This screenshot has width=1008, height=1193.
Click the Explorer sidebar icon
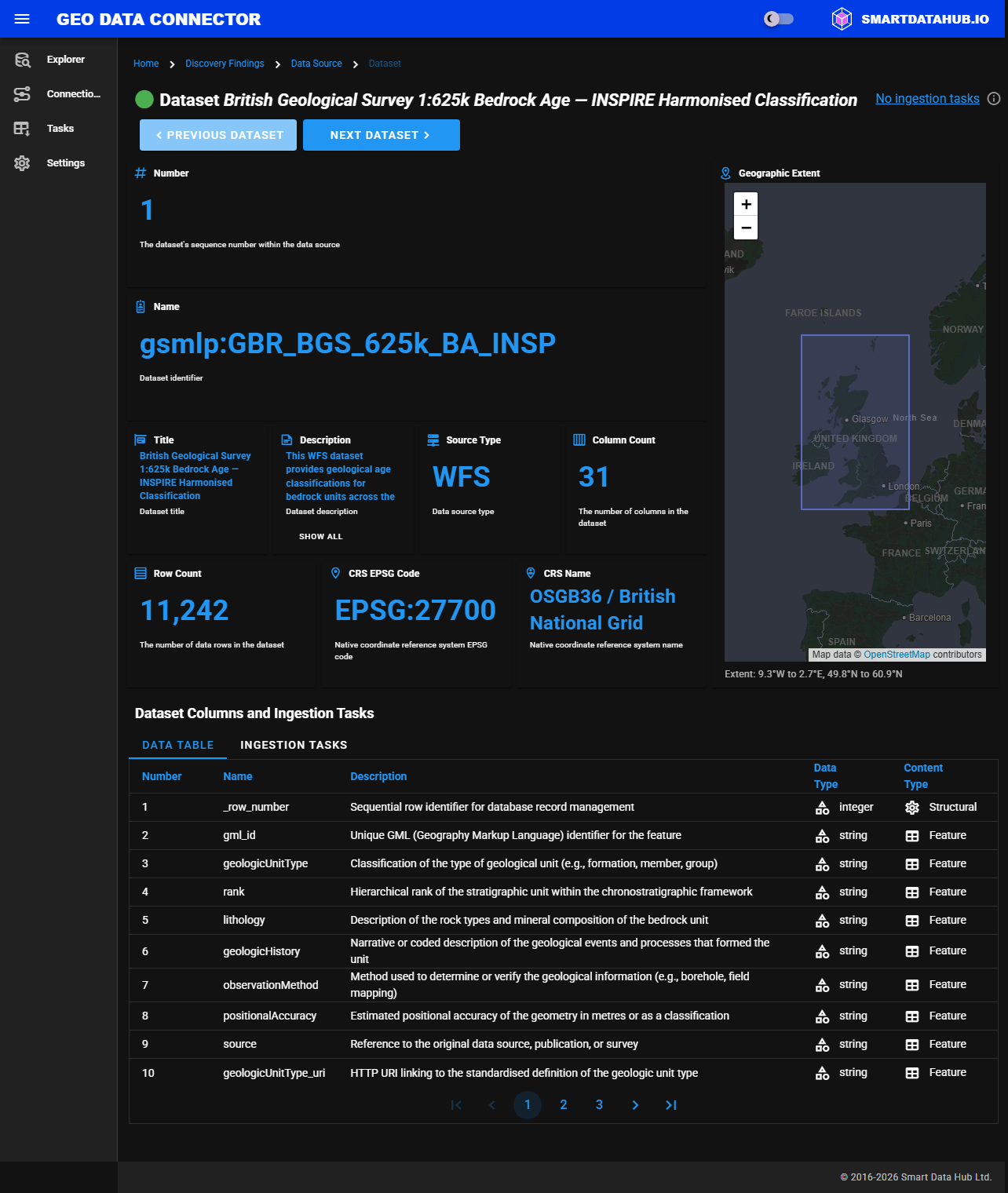pyautogui.click(x=22, y=60)
